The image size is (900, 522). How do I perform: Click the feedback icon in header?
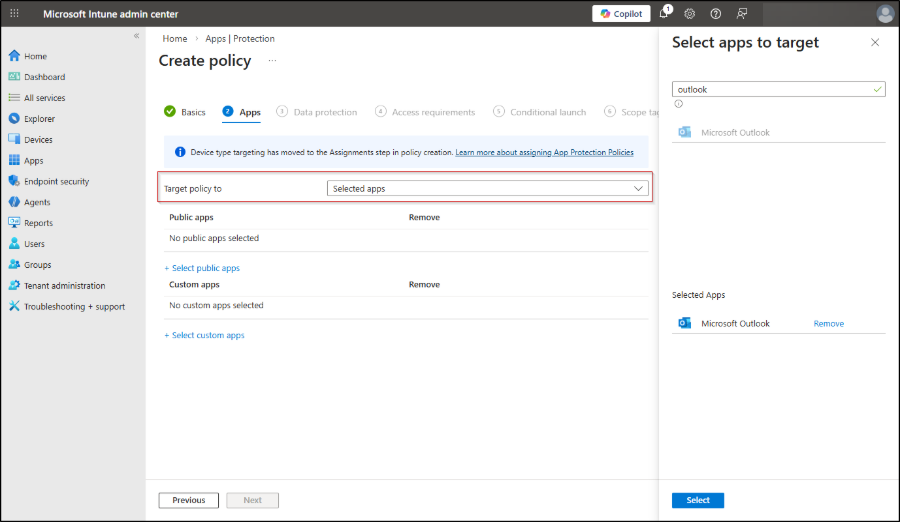[x=741, y=14]
